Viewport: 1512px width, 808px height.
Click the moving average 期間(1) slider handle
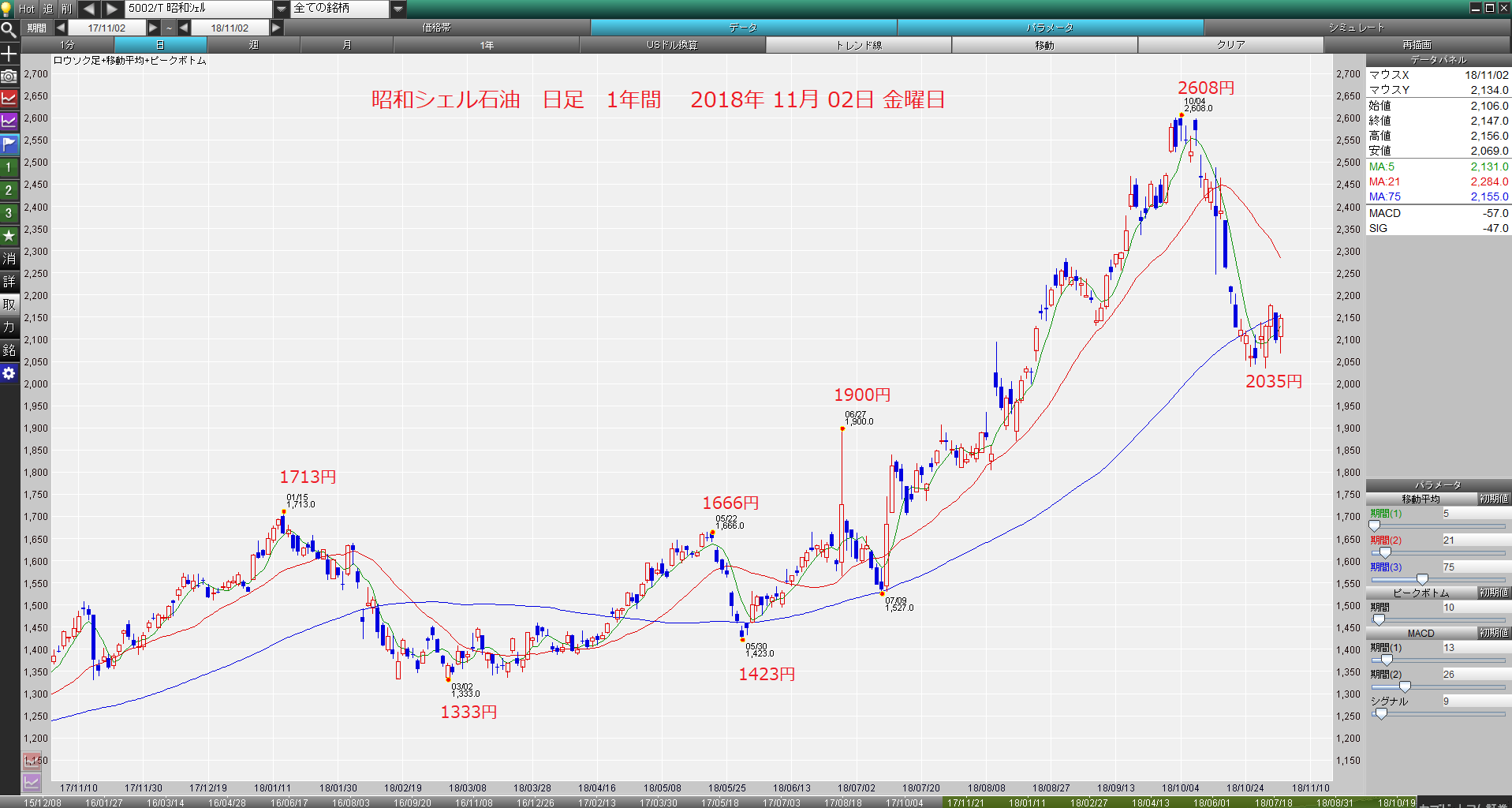click(1375, 526)
